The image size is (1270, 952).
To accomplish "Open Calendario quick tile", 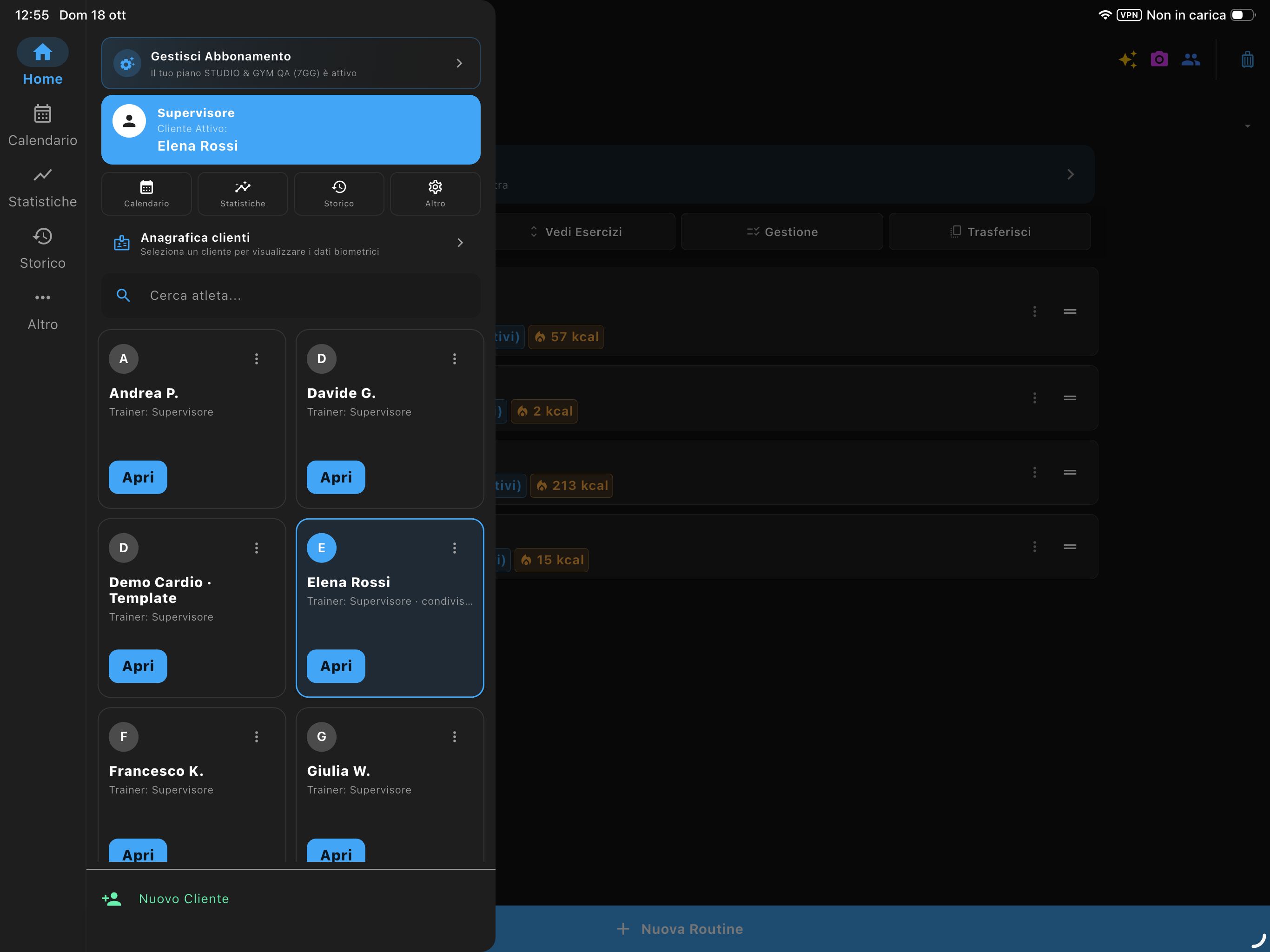I will point(146,193).
